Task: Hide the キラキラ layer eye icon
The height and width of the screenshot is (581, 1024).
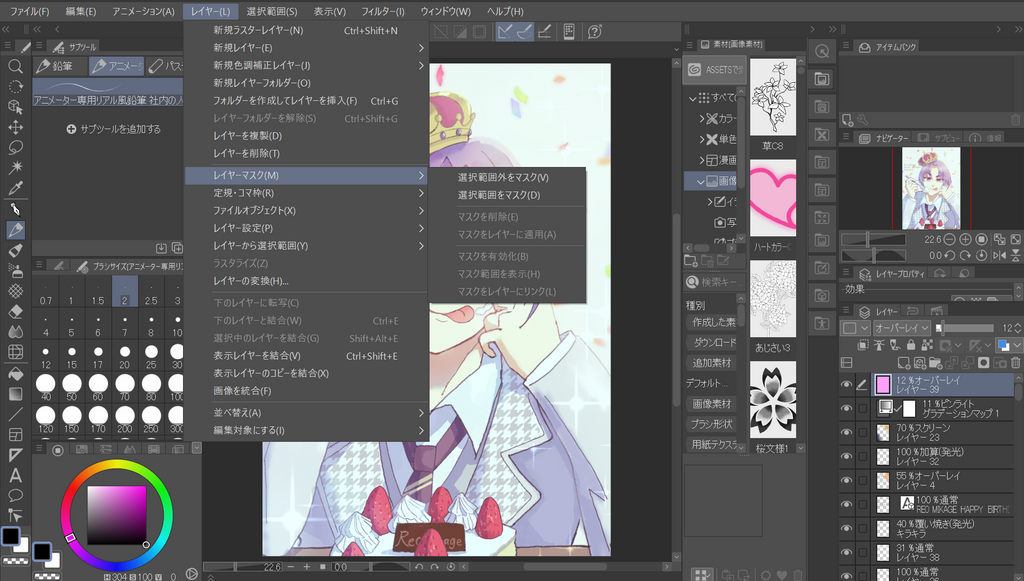Action: click(x=846, y=528)
